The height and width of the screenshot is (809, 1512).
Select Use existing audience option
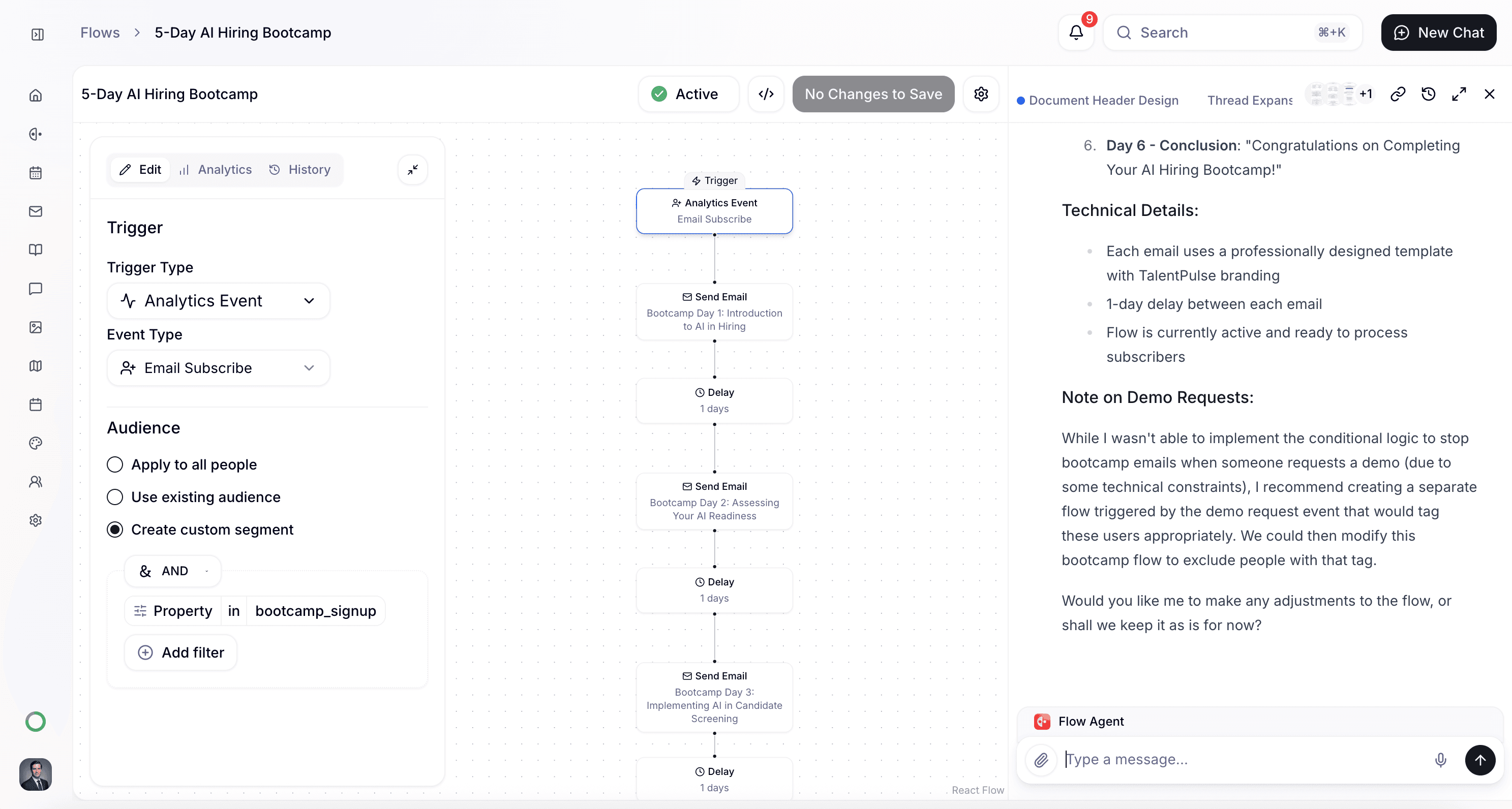point(115,497)
